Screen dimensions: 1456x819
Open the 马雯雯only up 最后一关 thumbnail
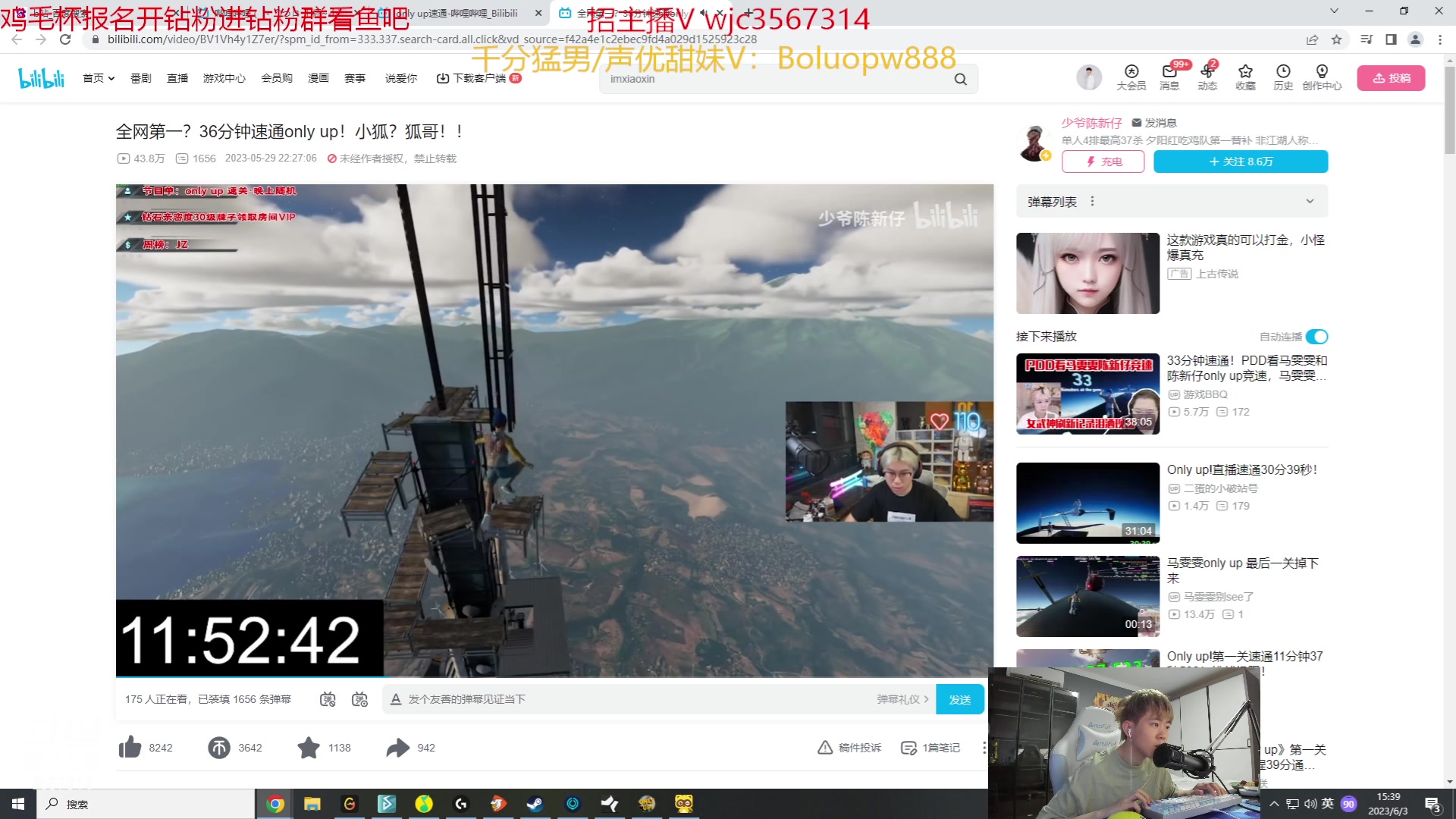point(1087,596)
